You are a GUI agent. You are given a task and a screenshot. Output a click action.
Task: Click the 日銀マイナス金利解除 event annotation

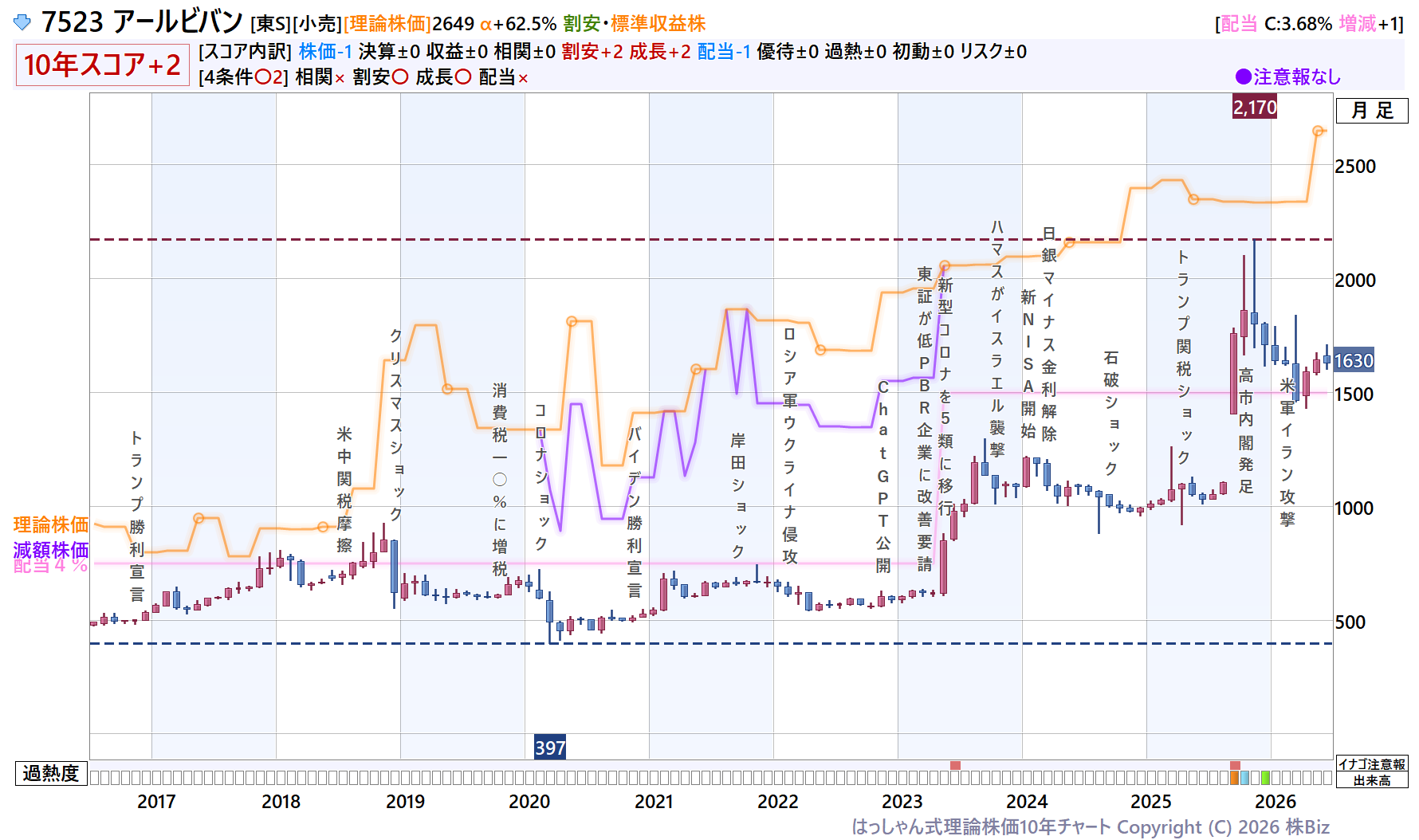pyautogui.click(x=1049, y=334)
